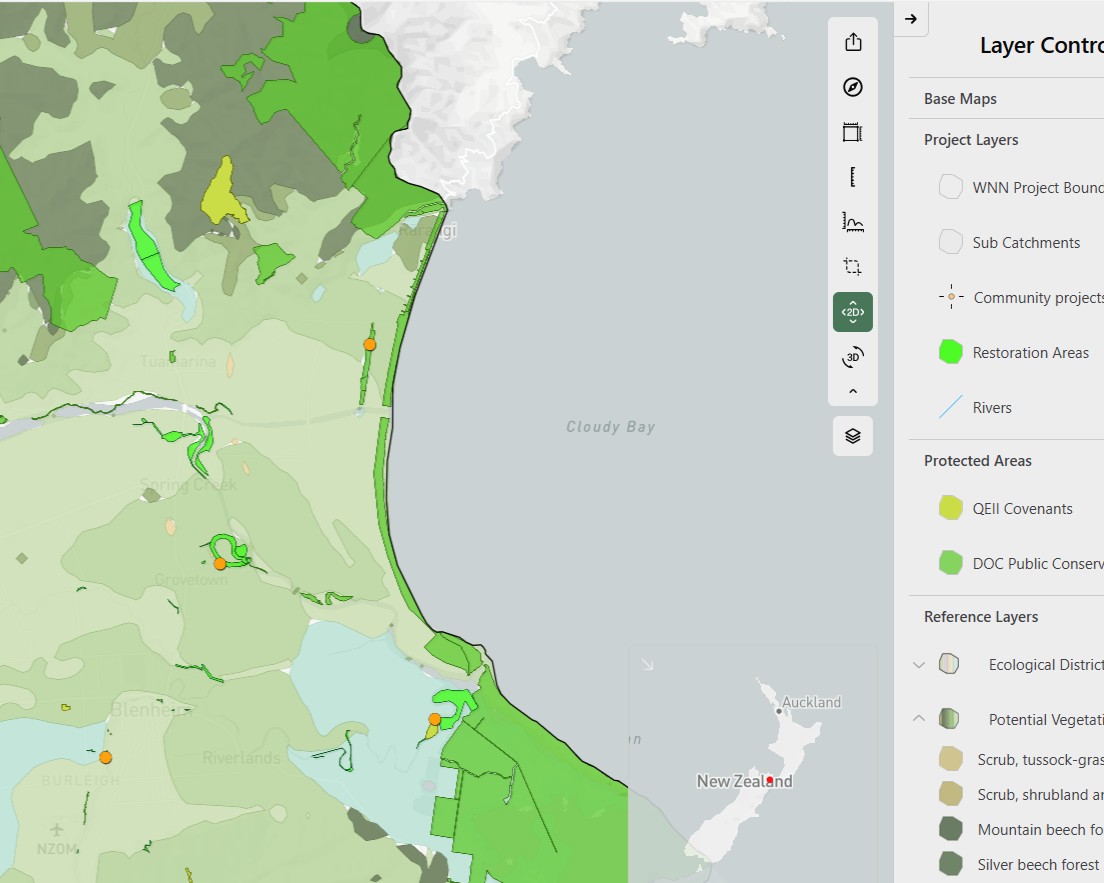1104x883 pixels.
Task: Click the compass navigation icon
Action: tap(853, 87)
